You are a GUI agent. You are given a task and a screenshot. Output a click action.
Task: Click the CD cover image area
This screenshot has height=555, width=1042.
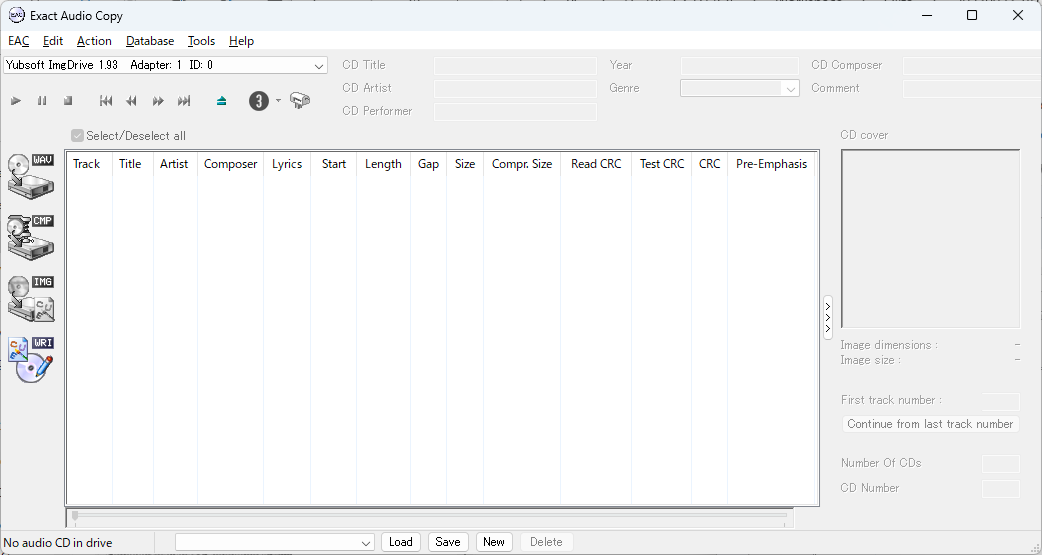(930, 239)
